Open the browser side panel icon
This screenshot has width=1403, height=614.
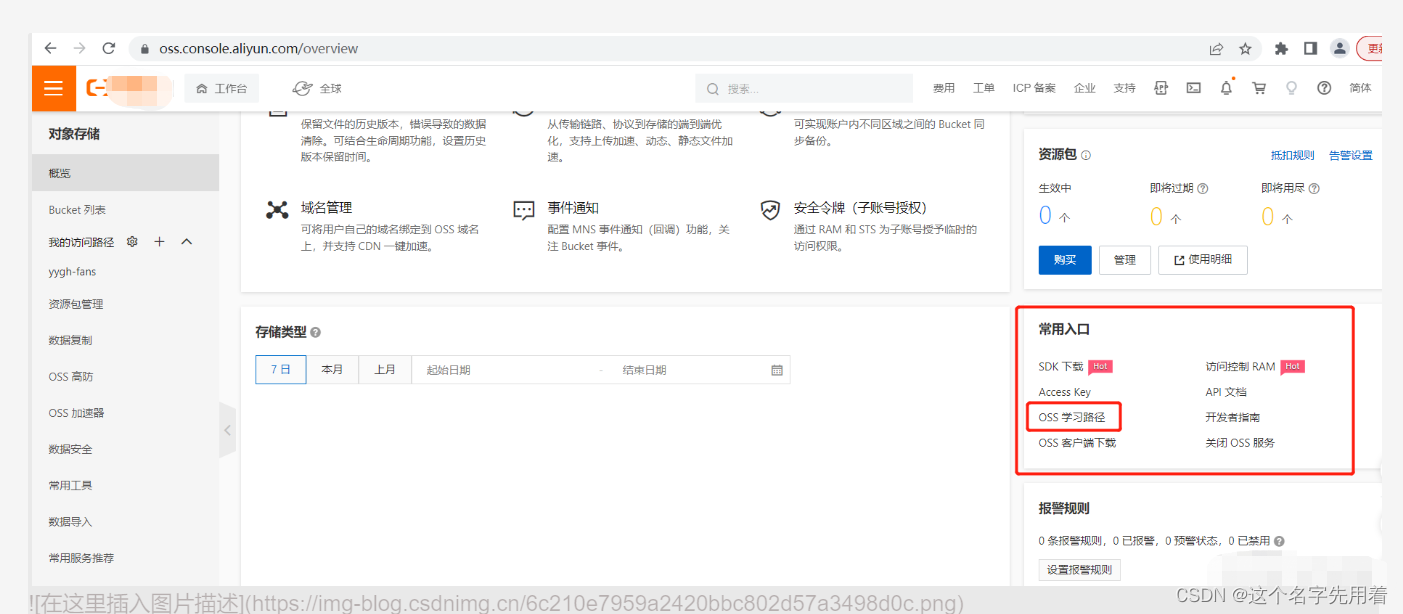click(1310, 48)
